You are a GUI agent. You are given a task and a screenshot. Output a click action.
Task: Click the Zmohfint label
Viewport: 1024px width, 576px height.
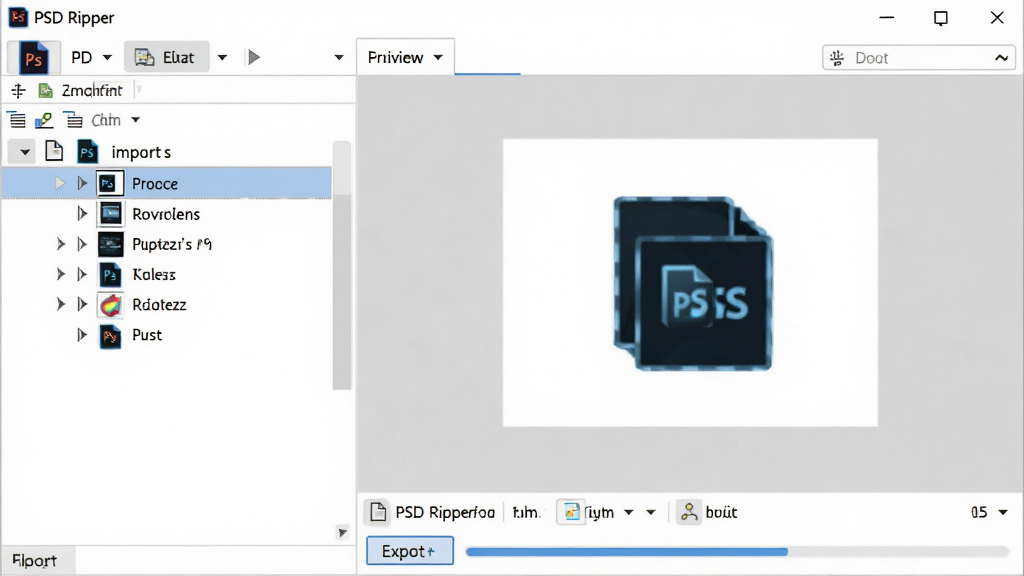click(92, 91)
